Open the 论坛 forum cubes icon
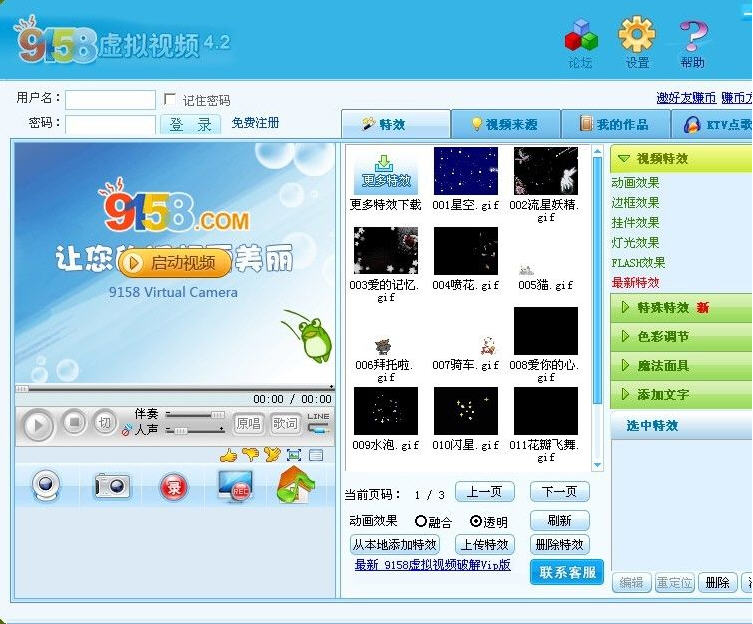Image resolution: width=753 pixels, height=624 pixels. click(580, 38)
